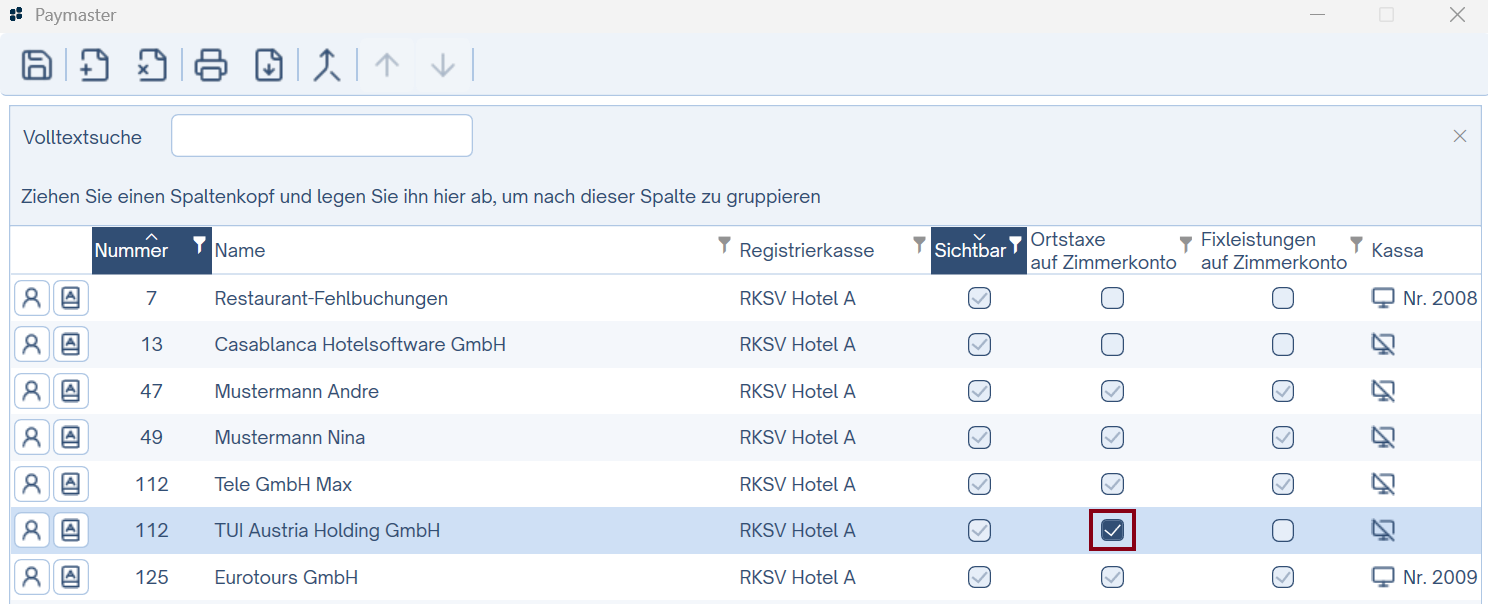Image resolution: width=1488 pixels, height=604 pixels.
Task: Add new record with document-plus icon
Action: click(x=95, y=65)
